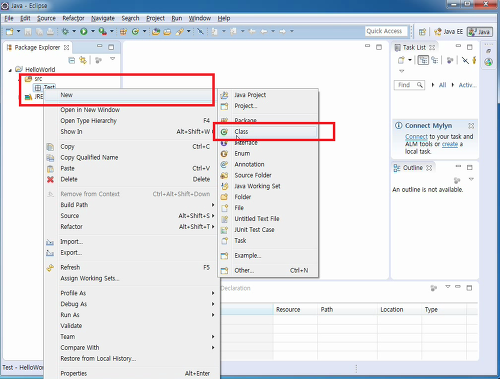
Task: Choose Folder in the New submenu
Action: point(268,197)
